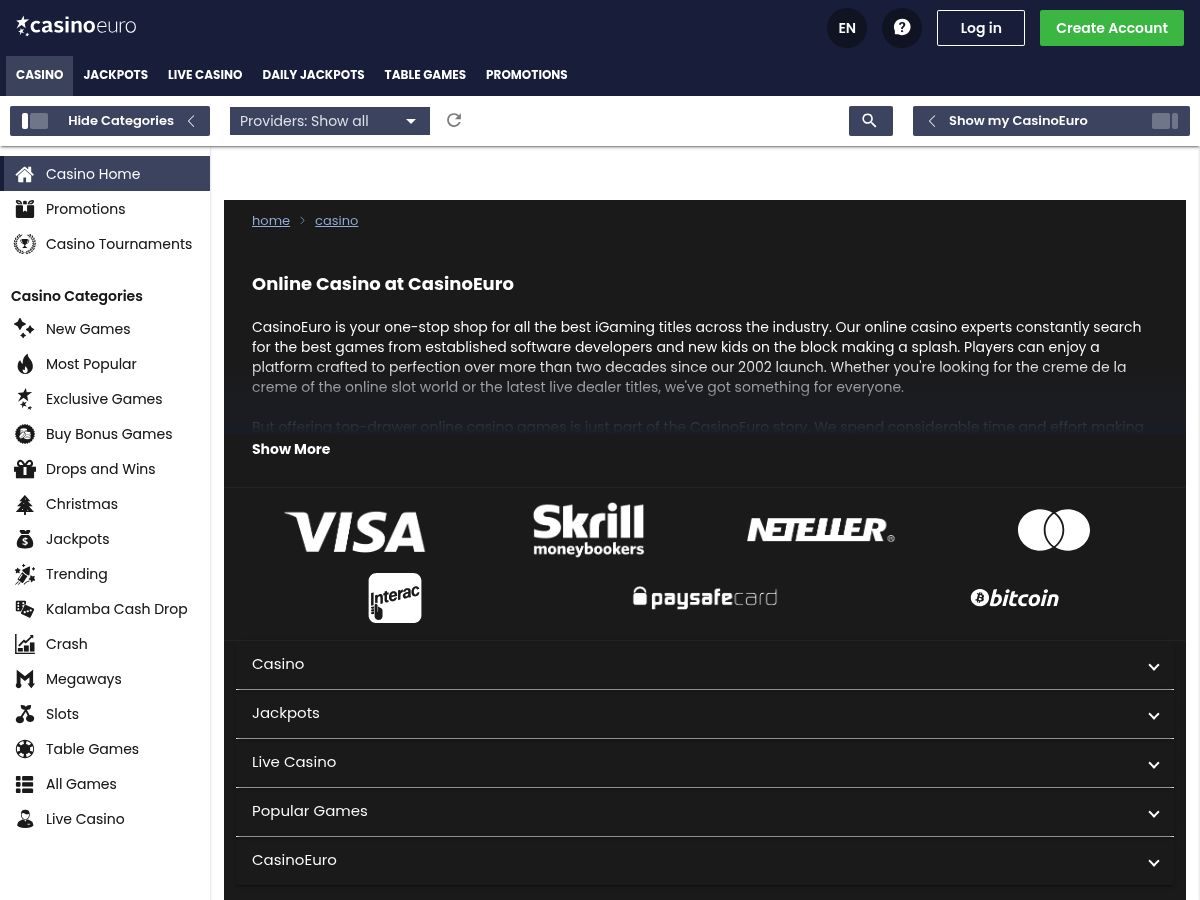
Task: Follow the casino breadcrumb link
Action: pos(336,221)
